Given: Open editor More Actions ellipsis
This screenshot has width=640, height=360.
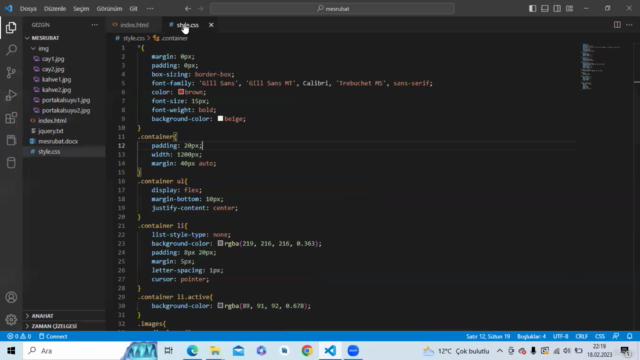Looking at the screenshot, I should 629,25.
